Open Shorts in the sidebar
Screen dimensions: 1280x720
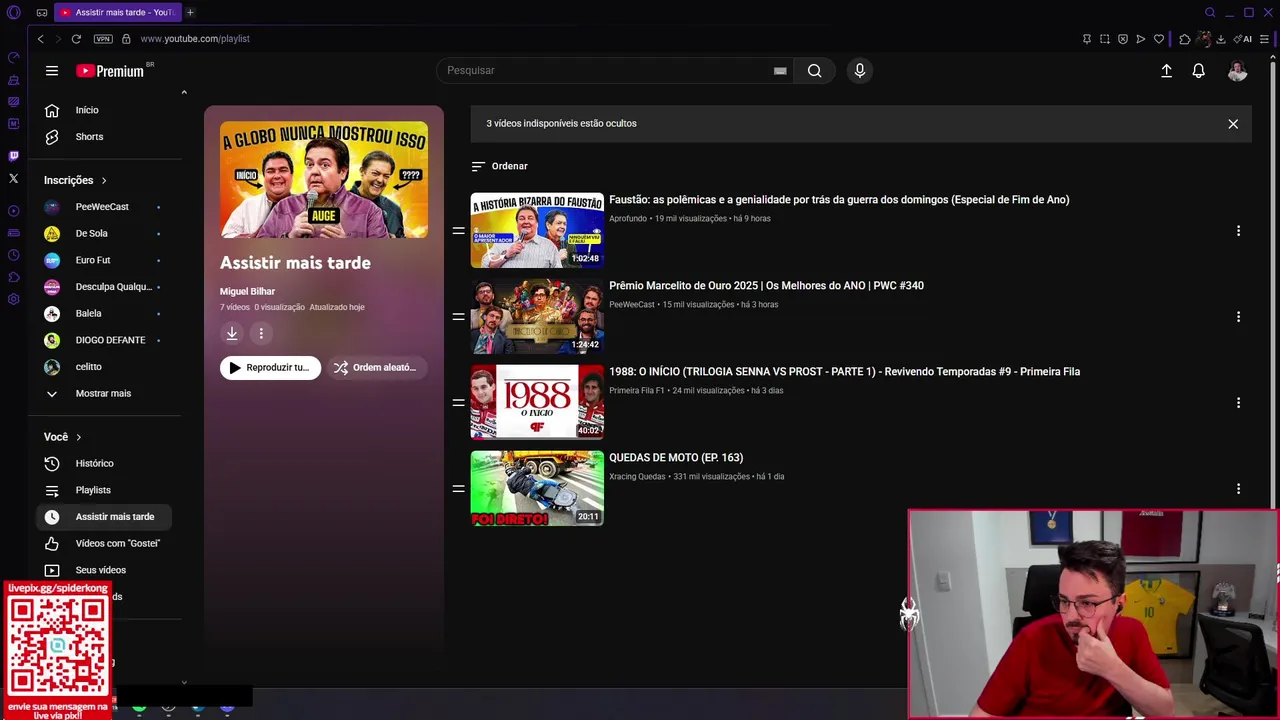tap(103, 137)
